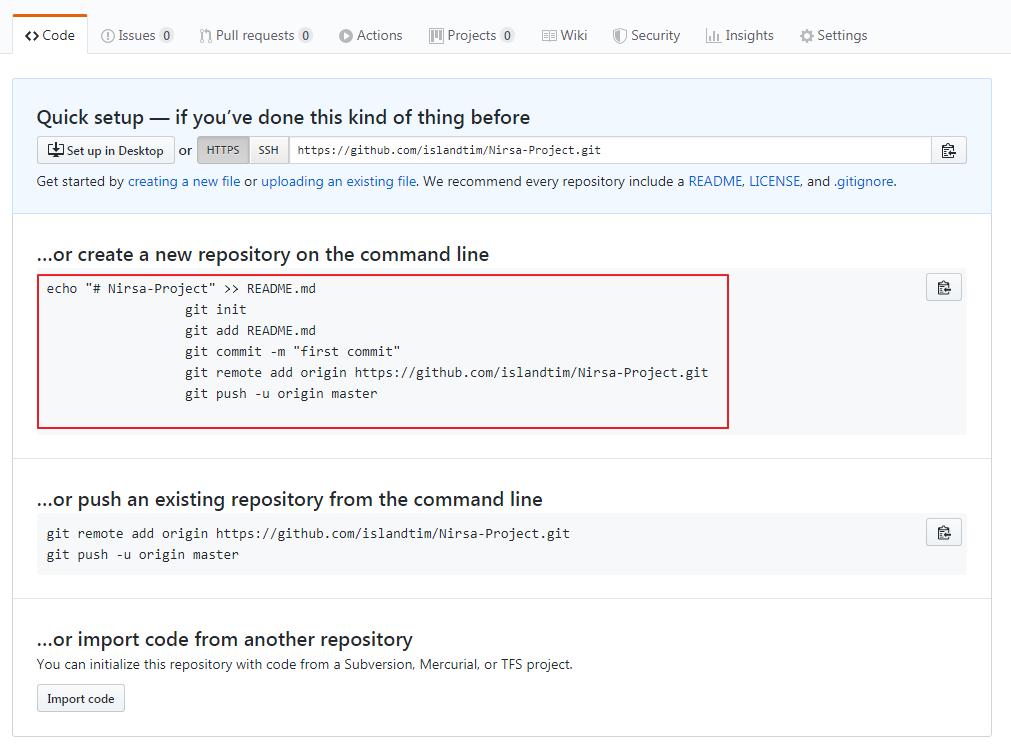The width and height of the screenshot is (1011, 754).
Task: View the Insights tab
Action: [x=740, y=35]
